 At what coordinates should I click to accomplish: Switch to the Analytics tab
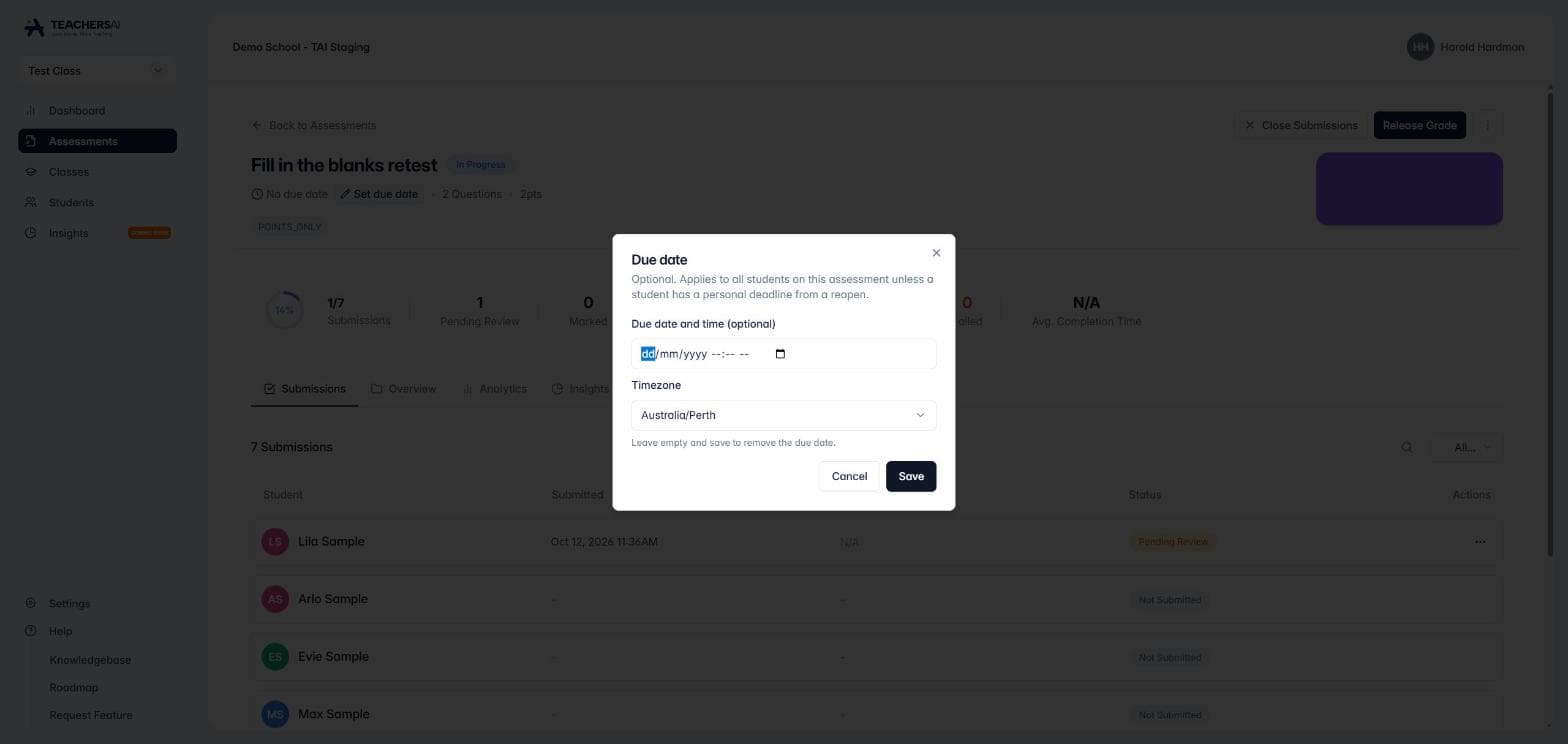coord(494,389)
